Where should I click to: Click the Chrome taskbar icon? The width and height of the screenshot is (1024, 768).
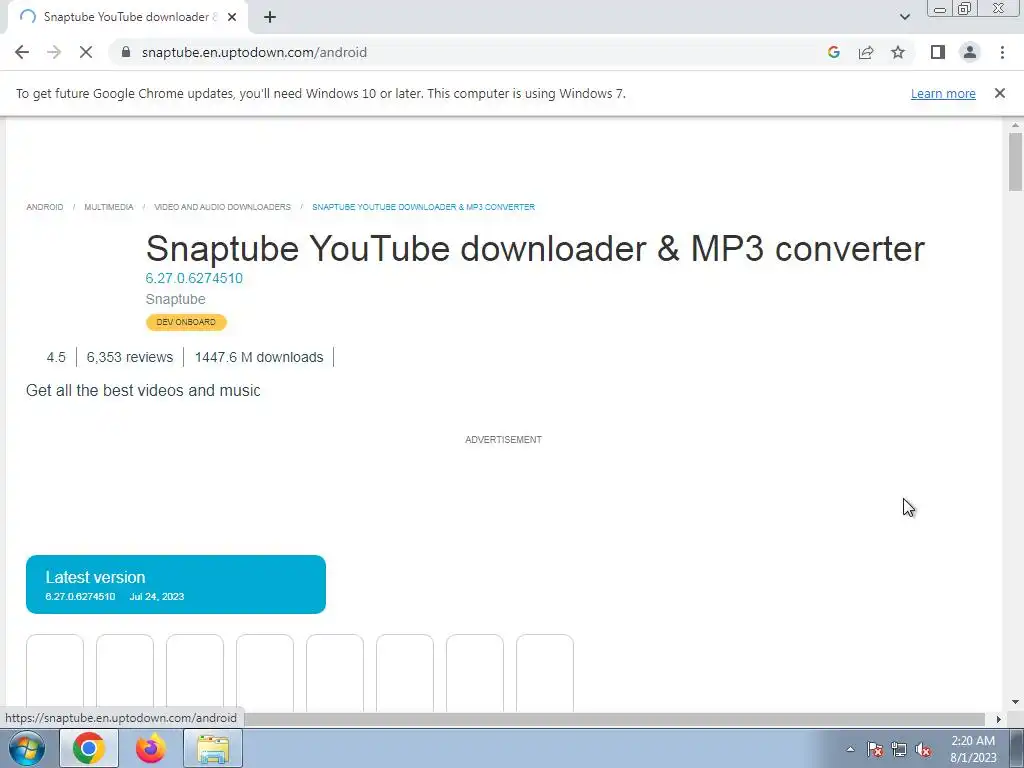[89, 748]
